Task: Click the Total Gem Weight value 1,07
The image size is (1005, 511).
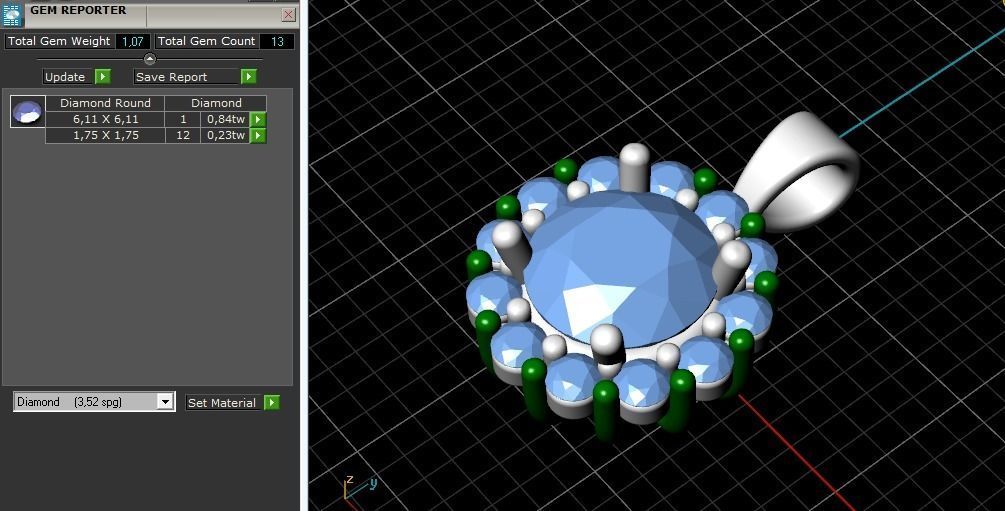Action: coord(133,42)
